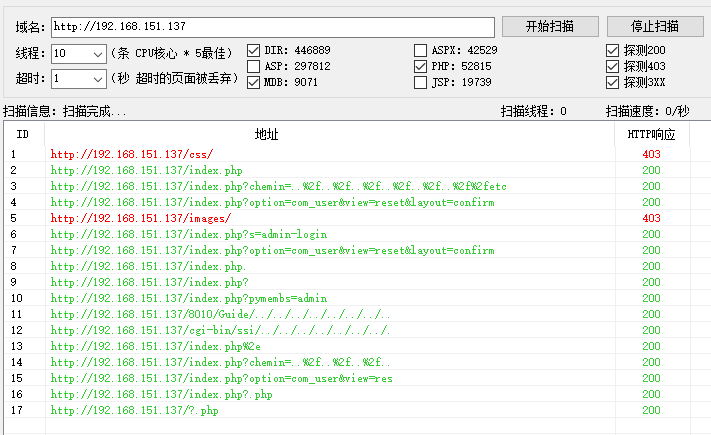Viewport: 711px width, 435px height.
Task: Click the 停止扫描 stop scan button
Action: pyautogui.click(x=655, y=26)
